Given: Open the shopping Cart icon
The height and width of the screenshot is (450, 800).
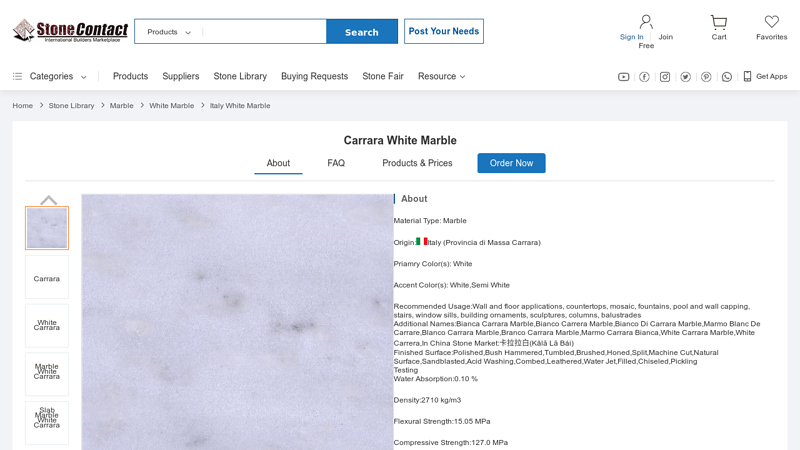Looking at the screenshot, I should (x=719, y=22).
